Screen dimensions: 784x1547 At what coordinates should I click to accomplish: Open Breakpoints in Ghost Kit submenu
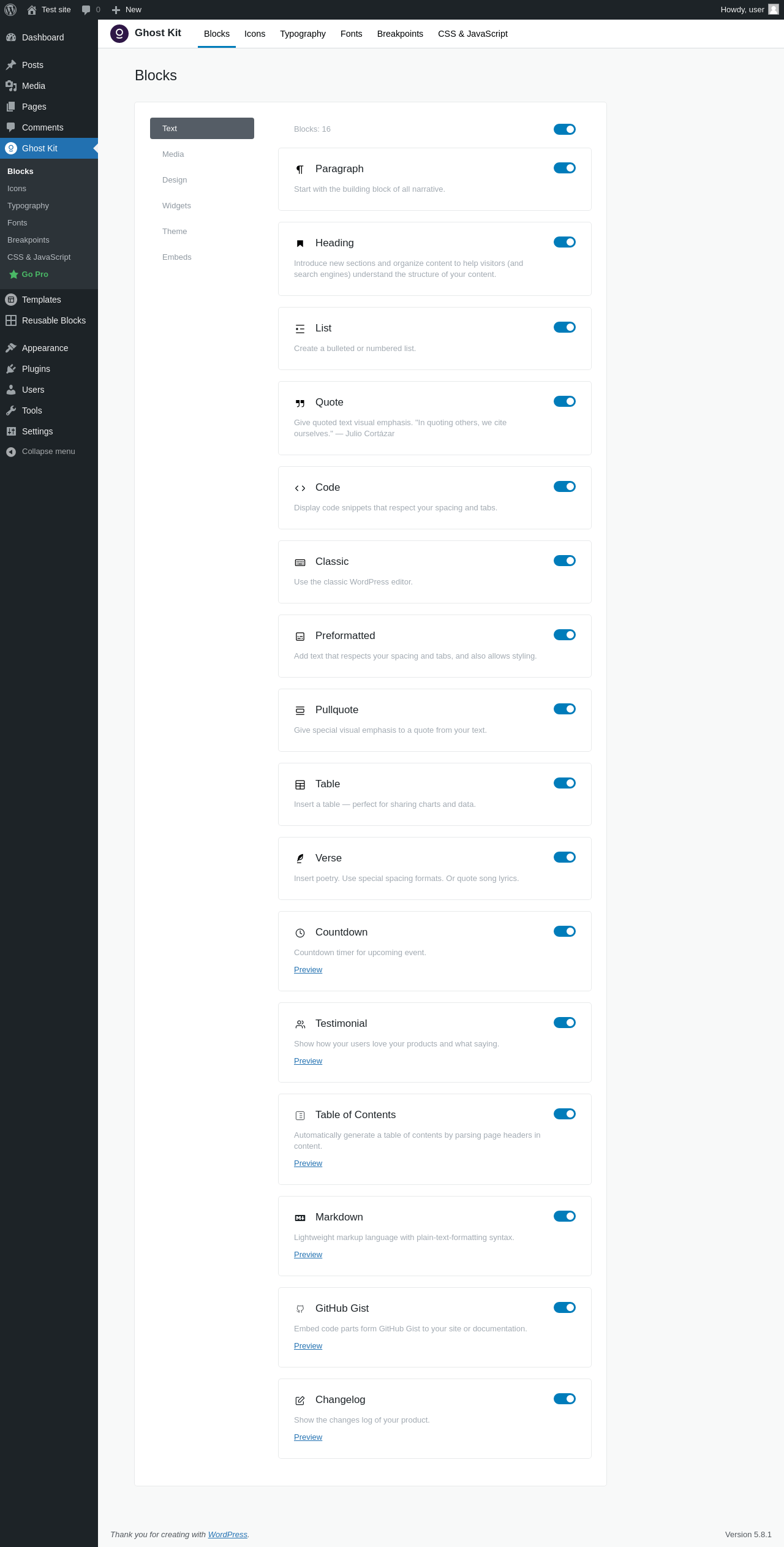[x=28, y=240]
